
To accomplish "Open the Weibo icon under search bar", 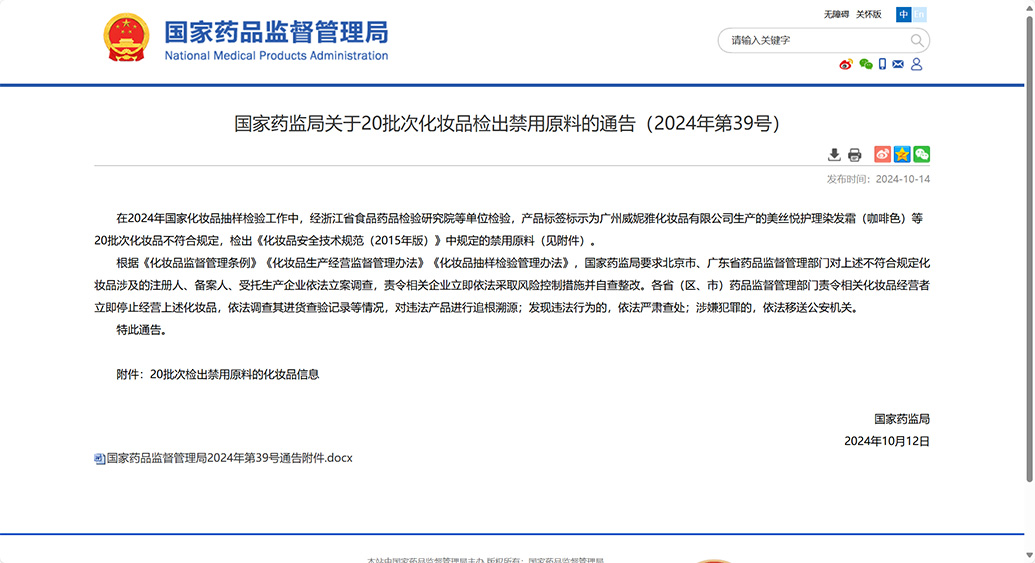I will point(846,64).
